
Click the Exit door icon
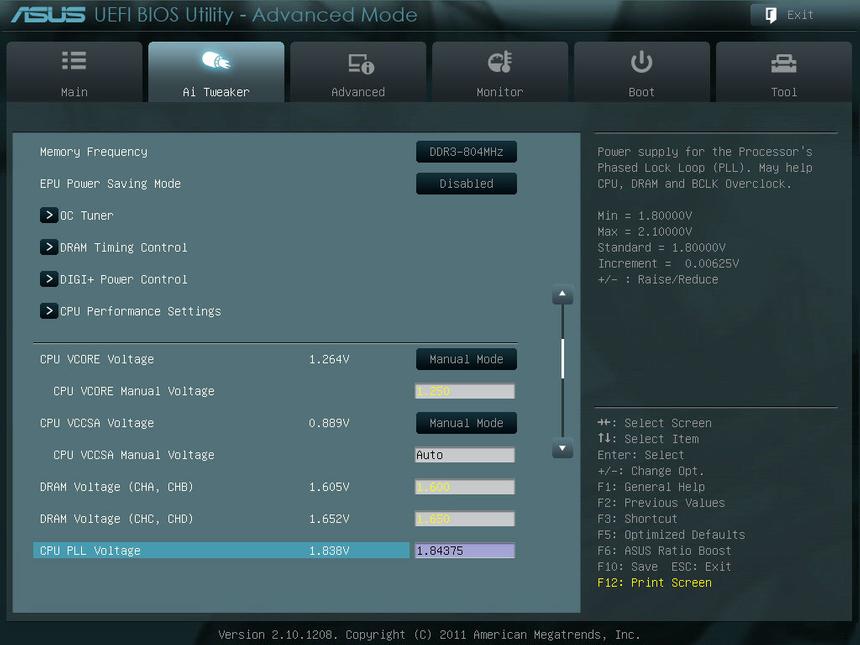[x=771, y=15]
